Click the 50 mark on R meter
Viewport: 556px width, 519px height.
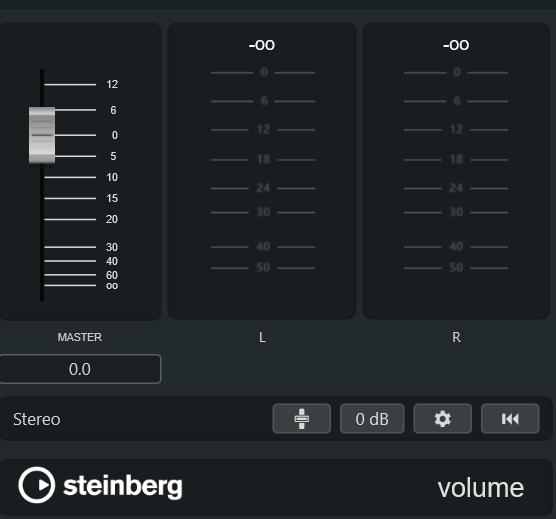click(x=456, y=268)
